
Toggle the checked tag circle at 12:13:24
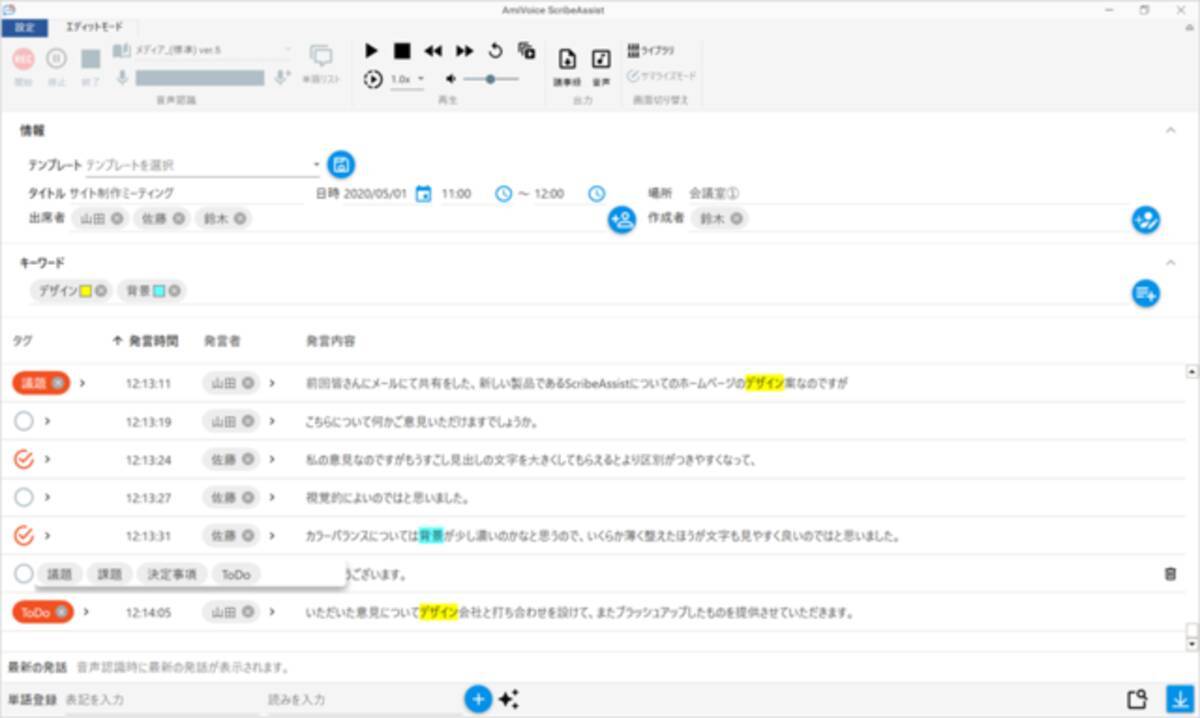pyautogui.click(x=24, y=459)
